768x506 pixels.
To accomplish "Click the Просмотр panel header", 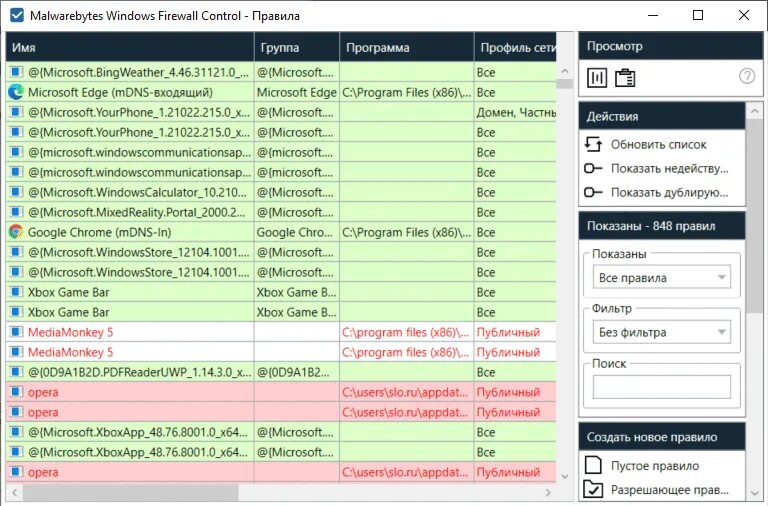I will 671,46.
